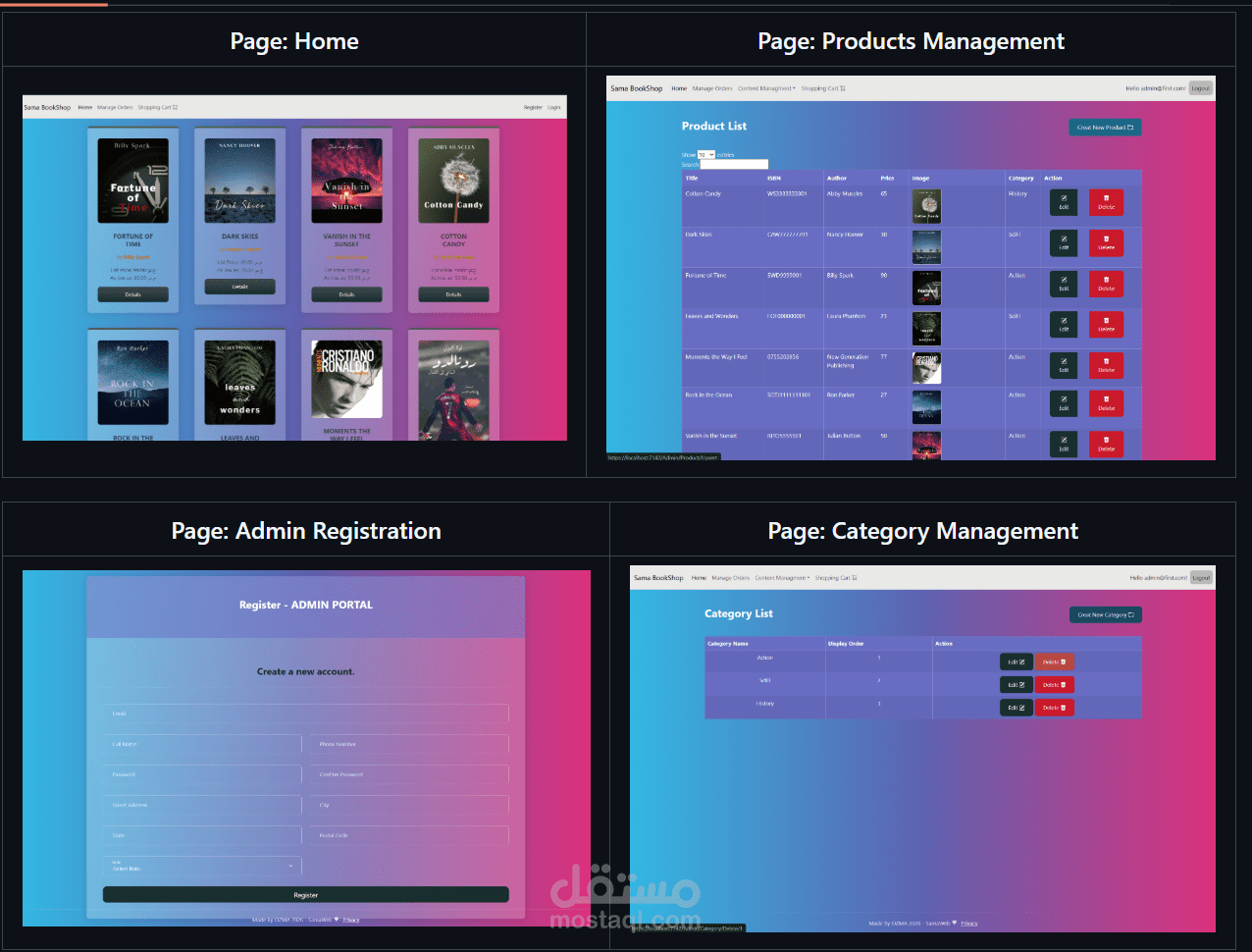1252x952 pixels.
Task: Expand Content Management menu on Category page
Action: point(782,577)
